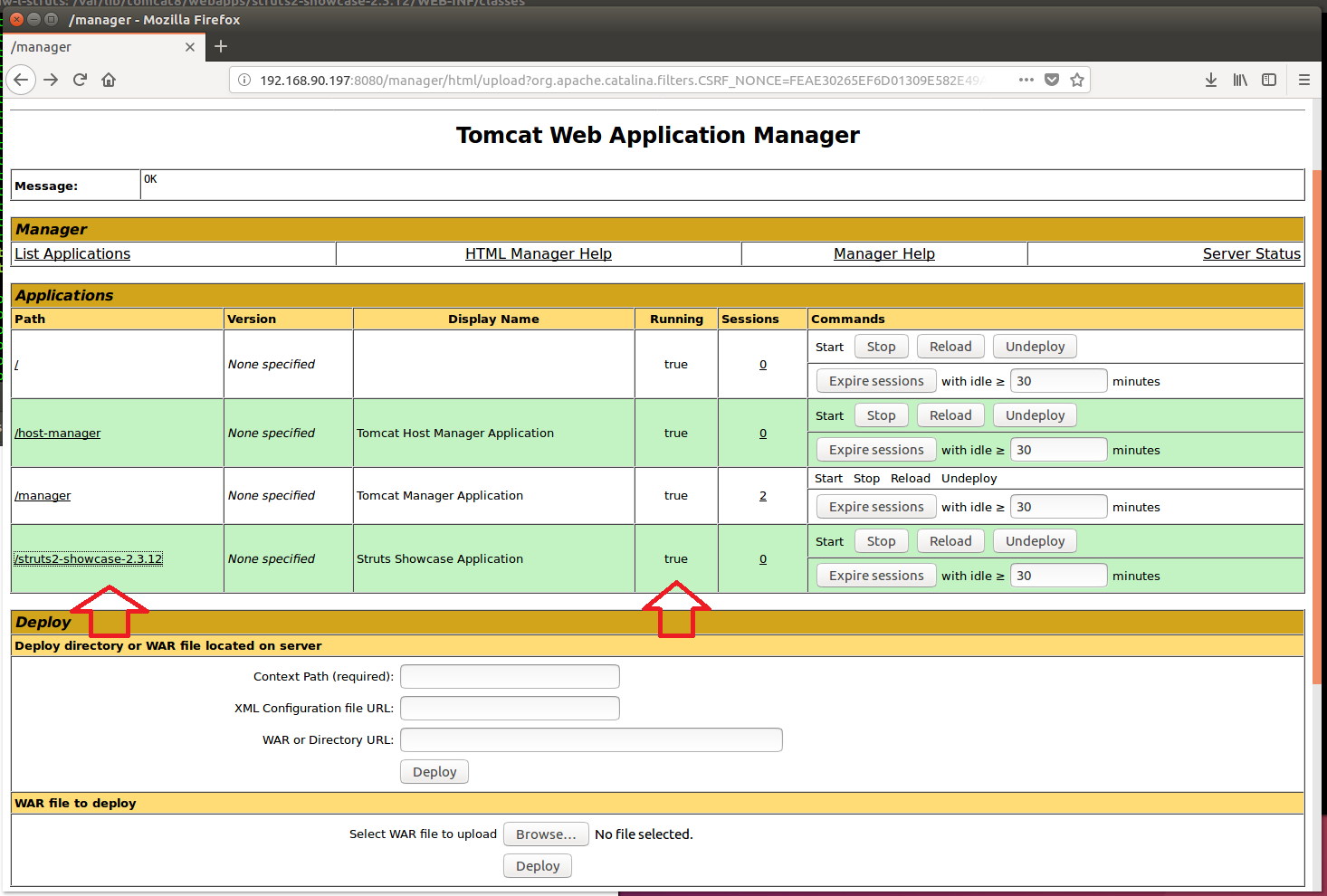Click the "Display Name" column header

493,319
